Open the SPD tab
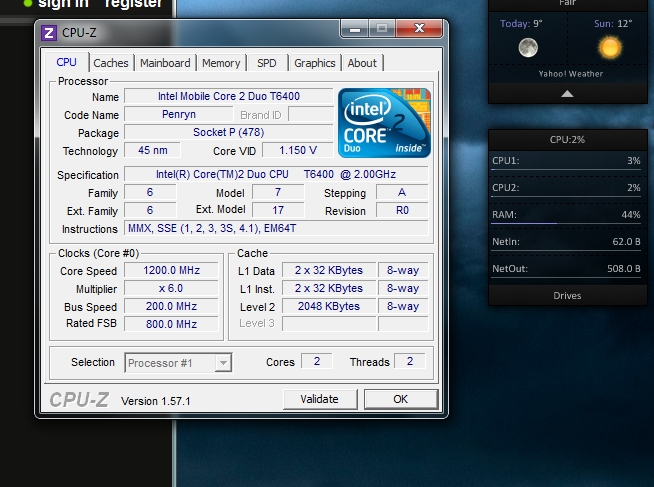Screen dimensions: 654x487 tap(267, 63)
